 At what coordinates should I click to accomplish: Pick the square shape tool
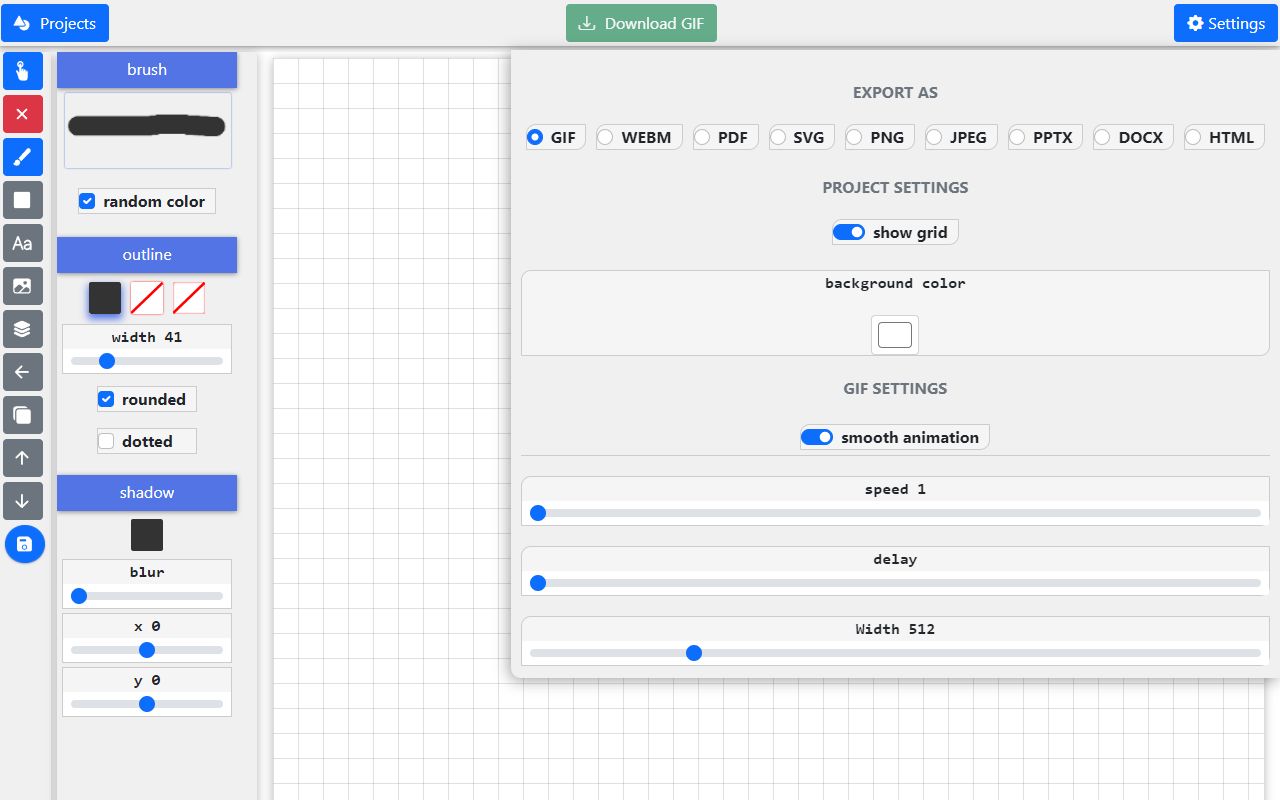[22, 200]
